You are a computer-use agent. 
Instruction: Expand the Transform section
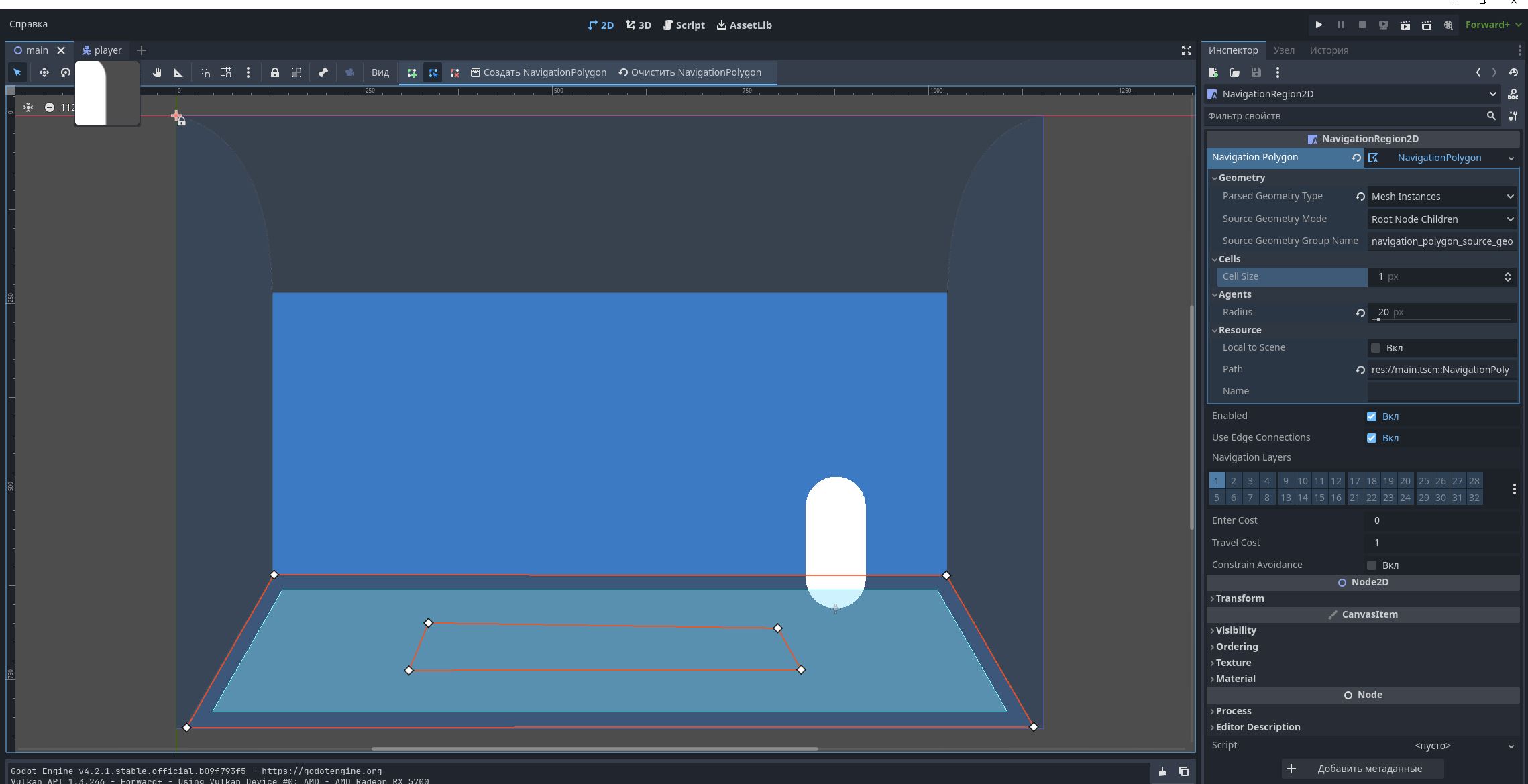1239,598
